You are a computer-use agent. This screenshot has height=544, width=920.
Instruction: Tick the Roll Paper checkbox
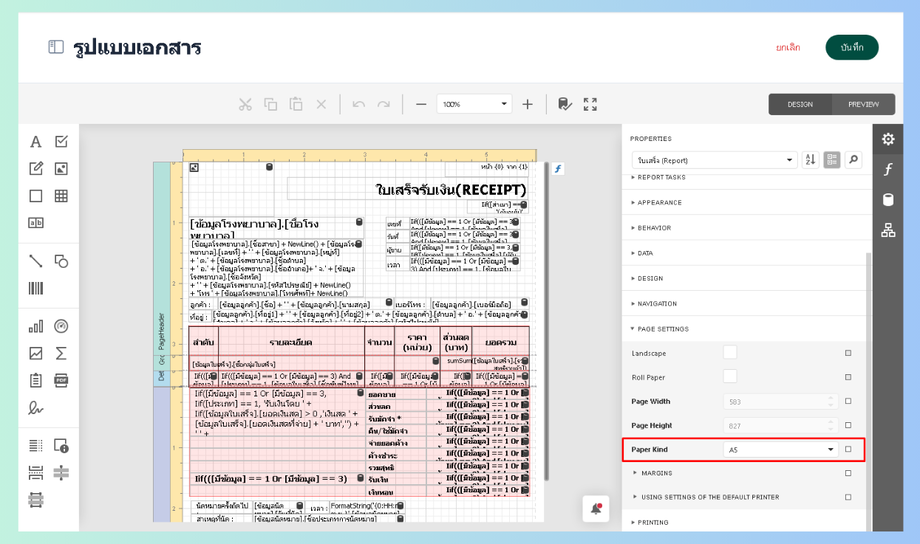tap(730, 377)
